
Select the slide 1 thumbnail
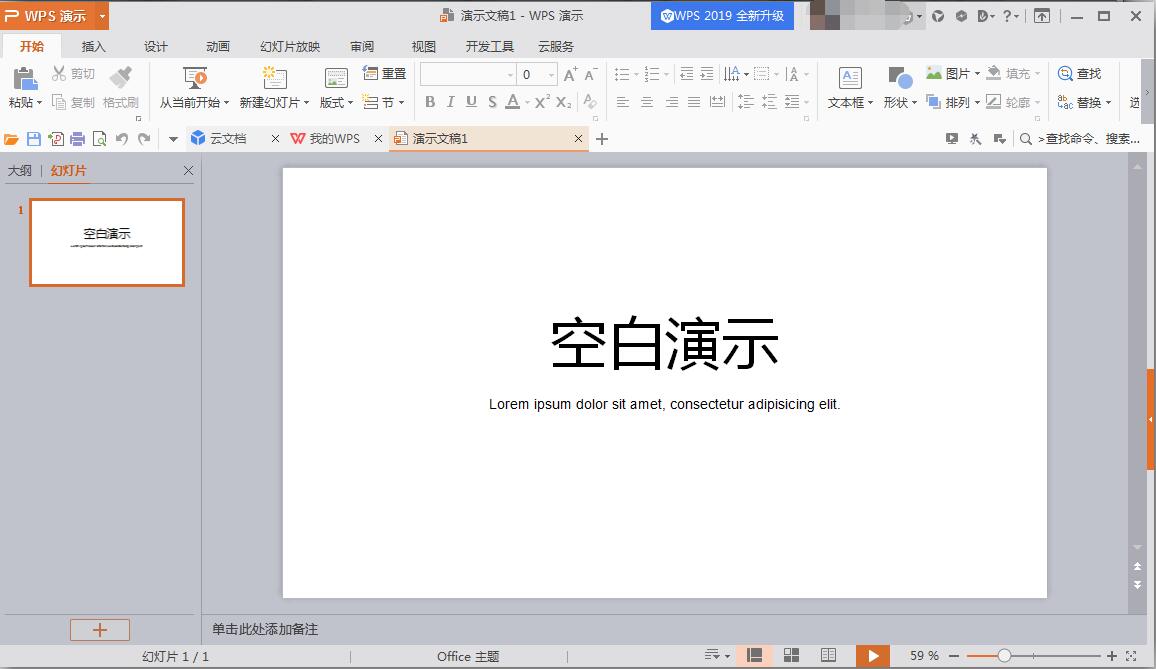tap(107, 242)
